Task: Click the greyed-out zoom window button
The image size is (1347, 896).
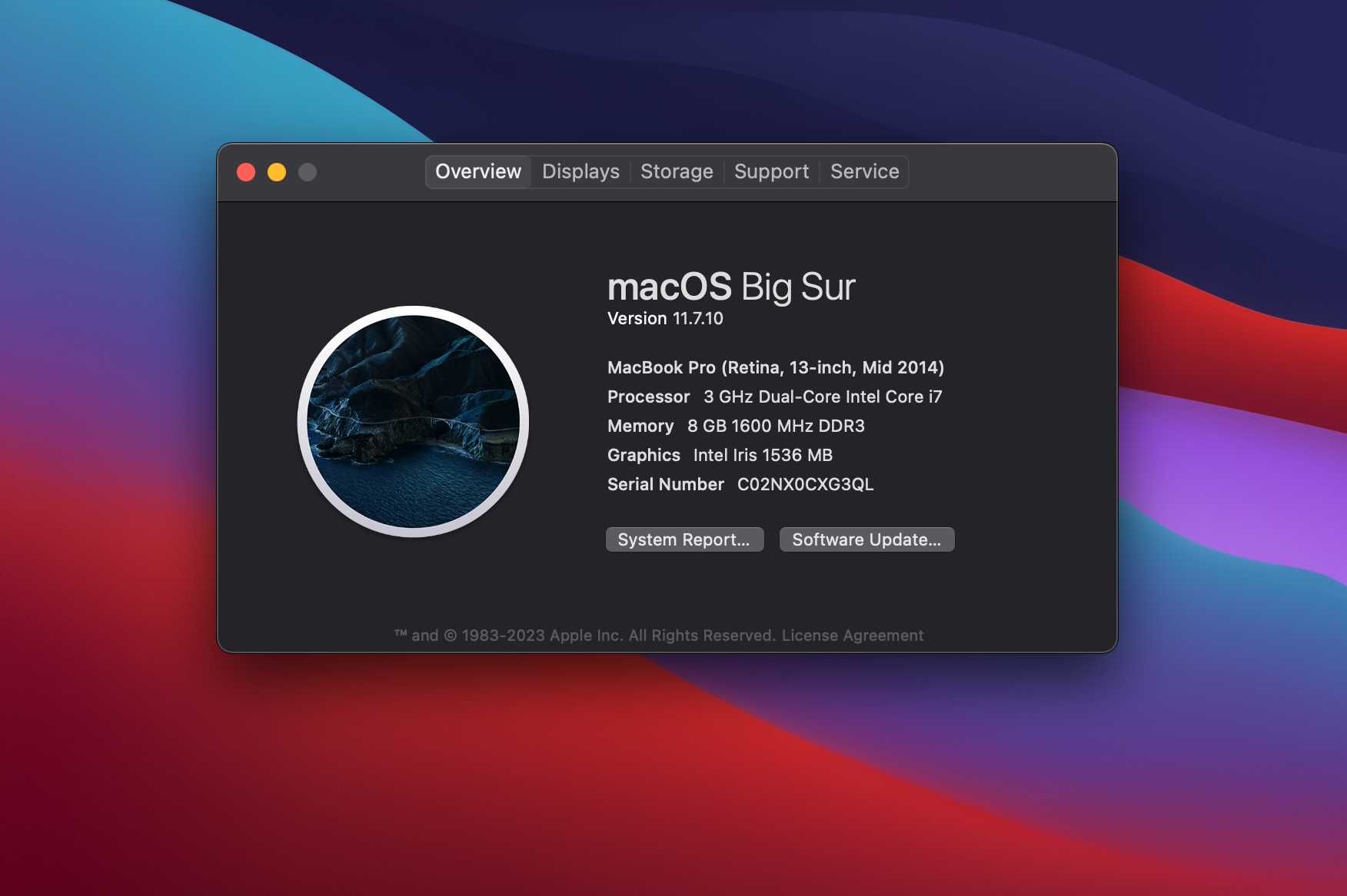Action: click(308, 172)
